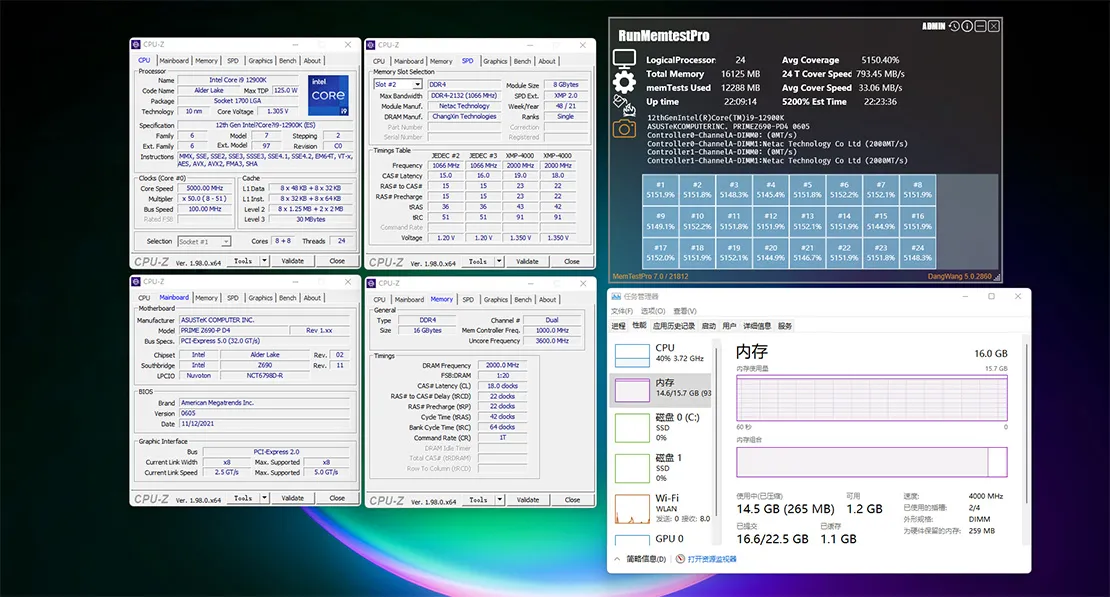Screen dimensions: 1110x597
Task: Click thread #20 coverage cell in RunMemtestPro
Action: pyautogui.click(x=770, y=253)
